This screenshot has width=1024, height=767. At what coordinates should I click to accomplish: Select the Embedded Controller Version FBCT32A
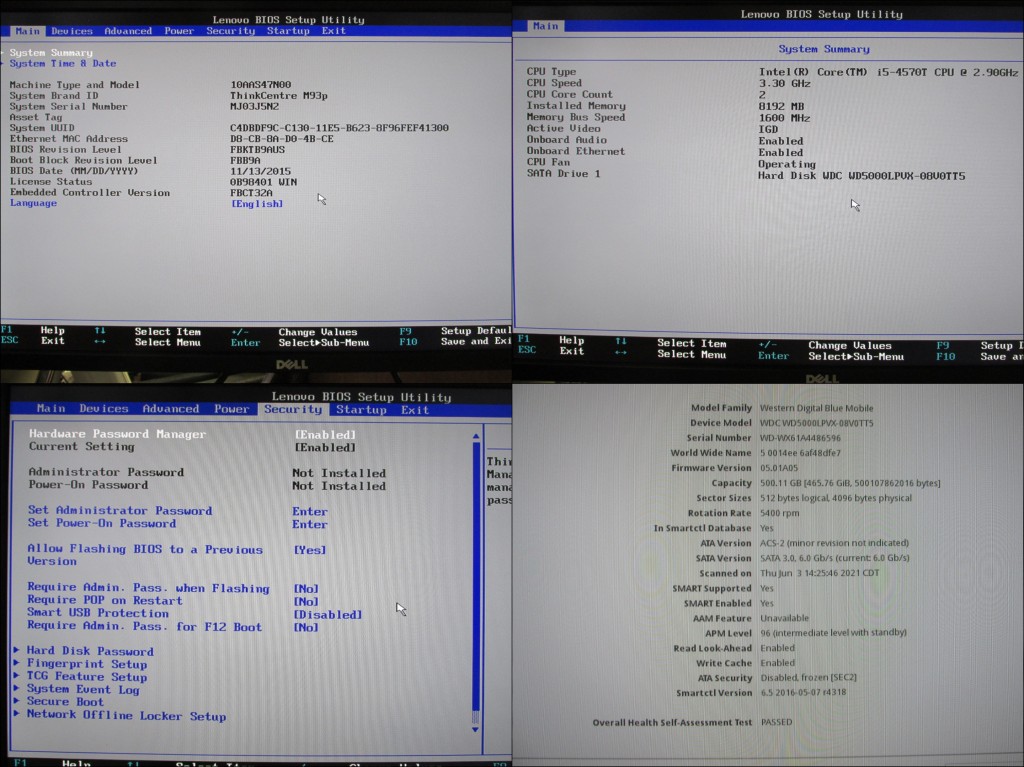coord(251,193)
